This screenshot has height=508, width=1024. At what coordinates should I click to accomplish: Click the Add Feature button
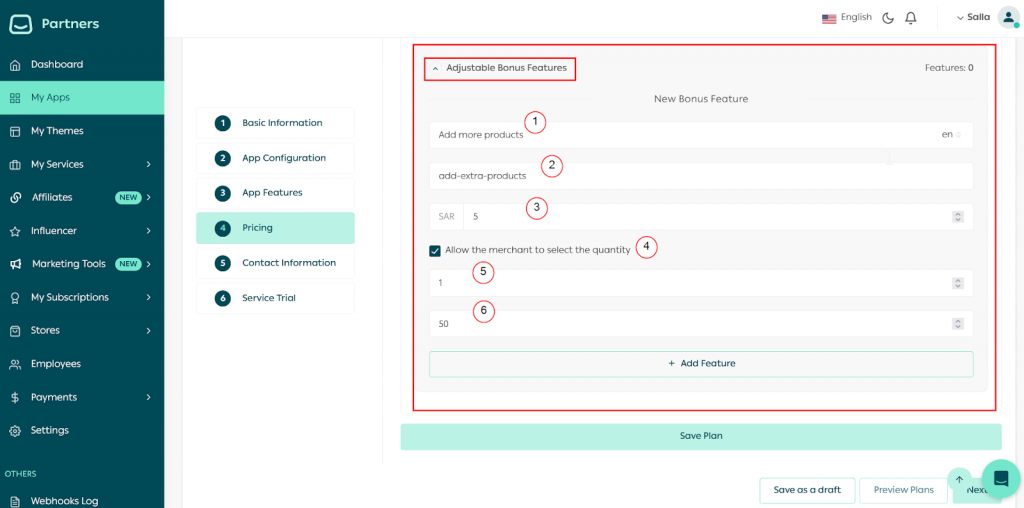coord(700,364)
